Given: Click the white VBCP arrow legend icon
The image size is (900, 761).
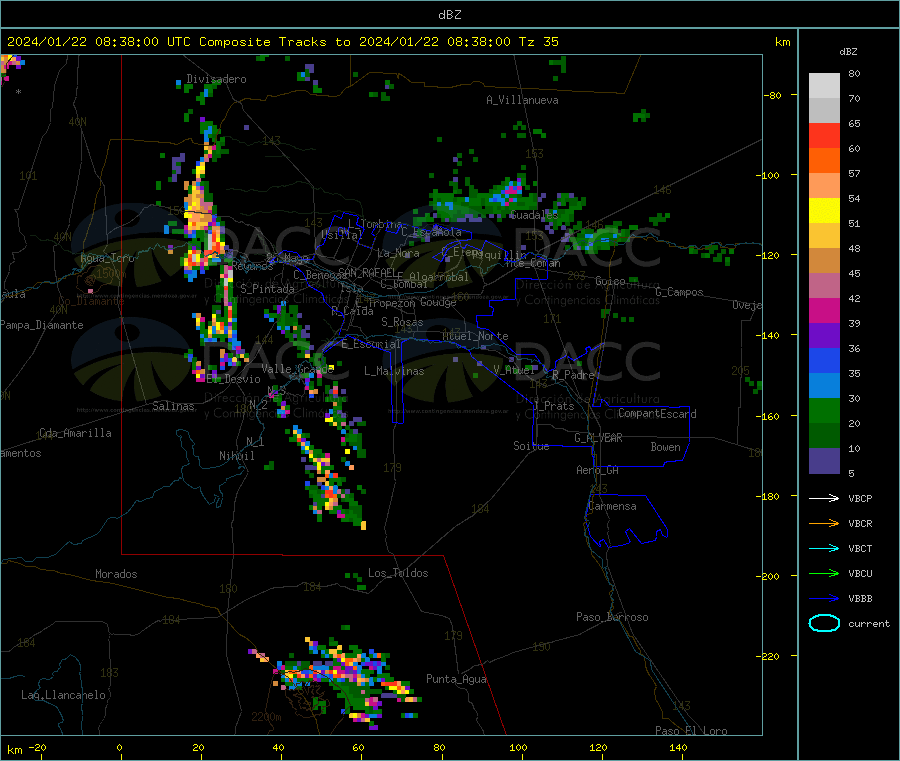Looking at the screenshot, I should [x=824, y=498].
